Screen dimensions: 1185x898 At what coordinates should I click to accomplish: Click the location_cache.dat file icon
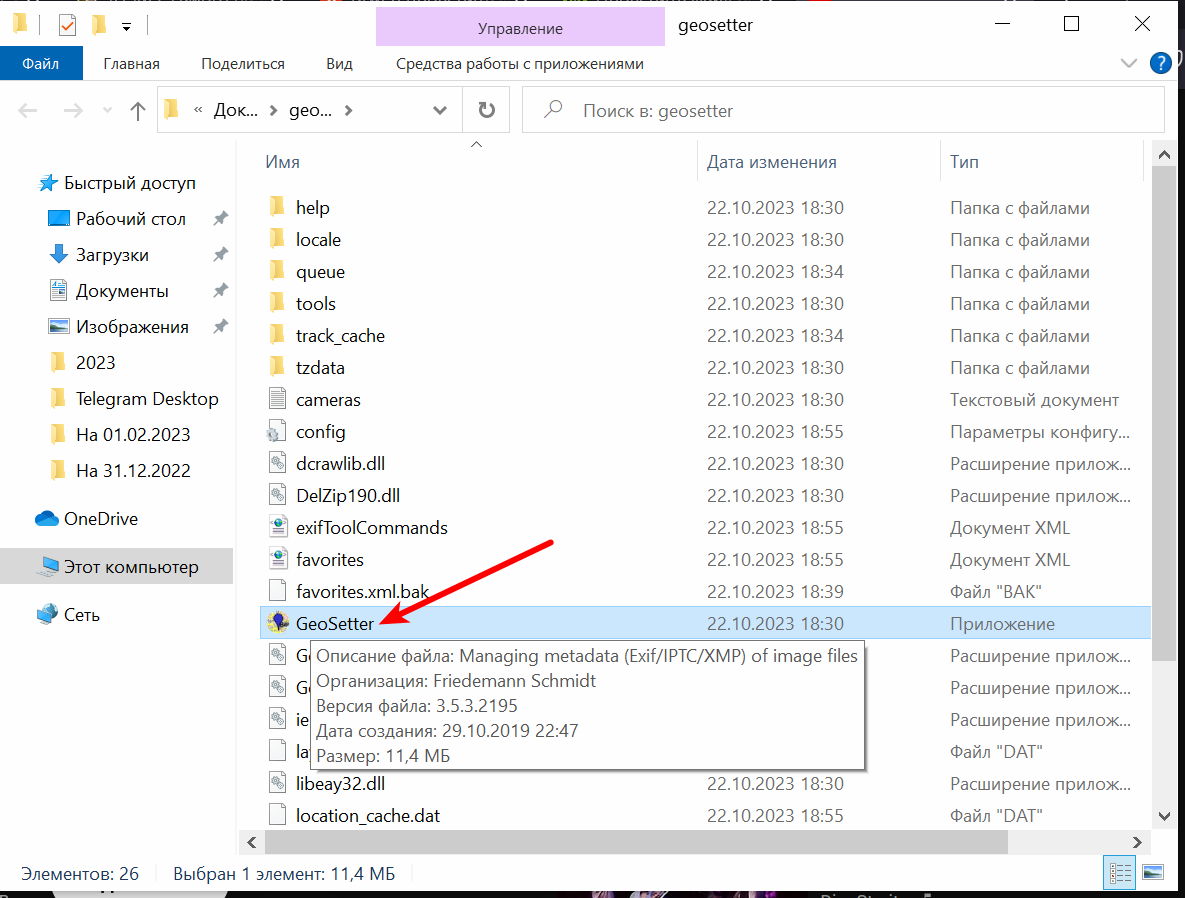click(x=277, y=815)
